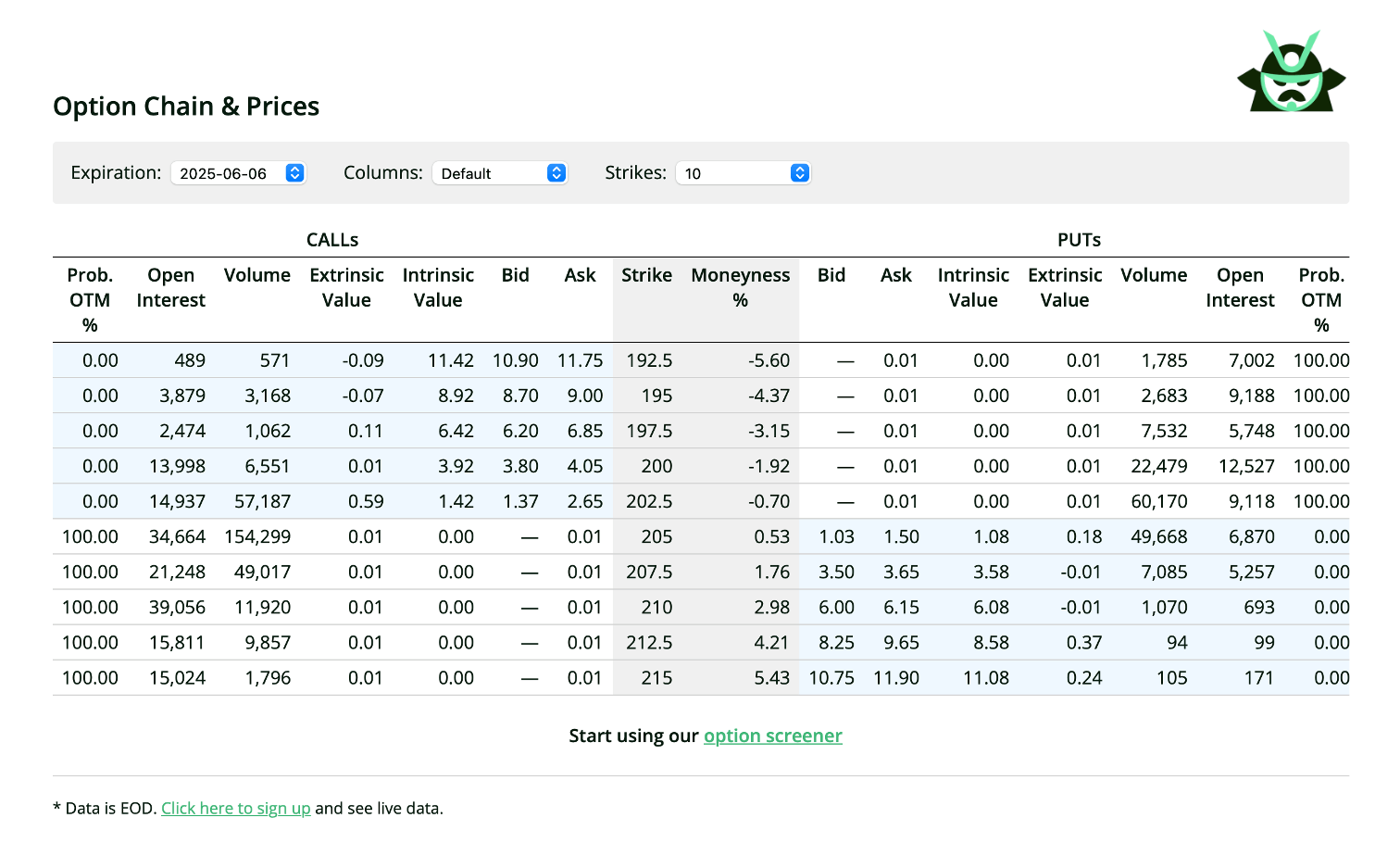This screenshot has height=843, width=1400.
Task: Open the Strikes count dropdown
Action: (743, 173)
